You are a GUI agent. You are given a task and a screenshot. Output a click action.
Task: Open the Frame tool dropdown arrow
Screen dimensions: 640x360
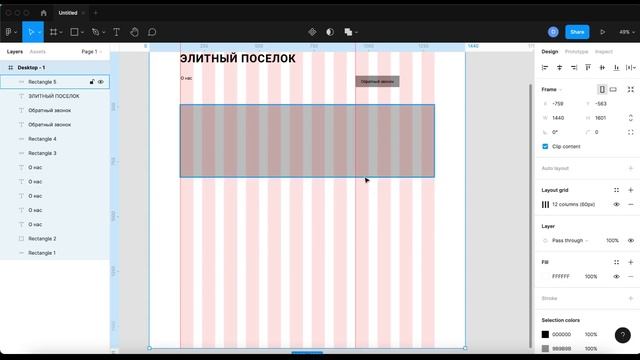pos(61,32)
